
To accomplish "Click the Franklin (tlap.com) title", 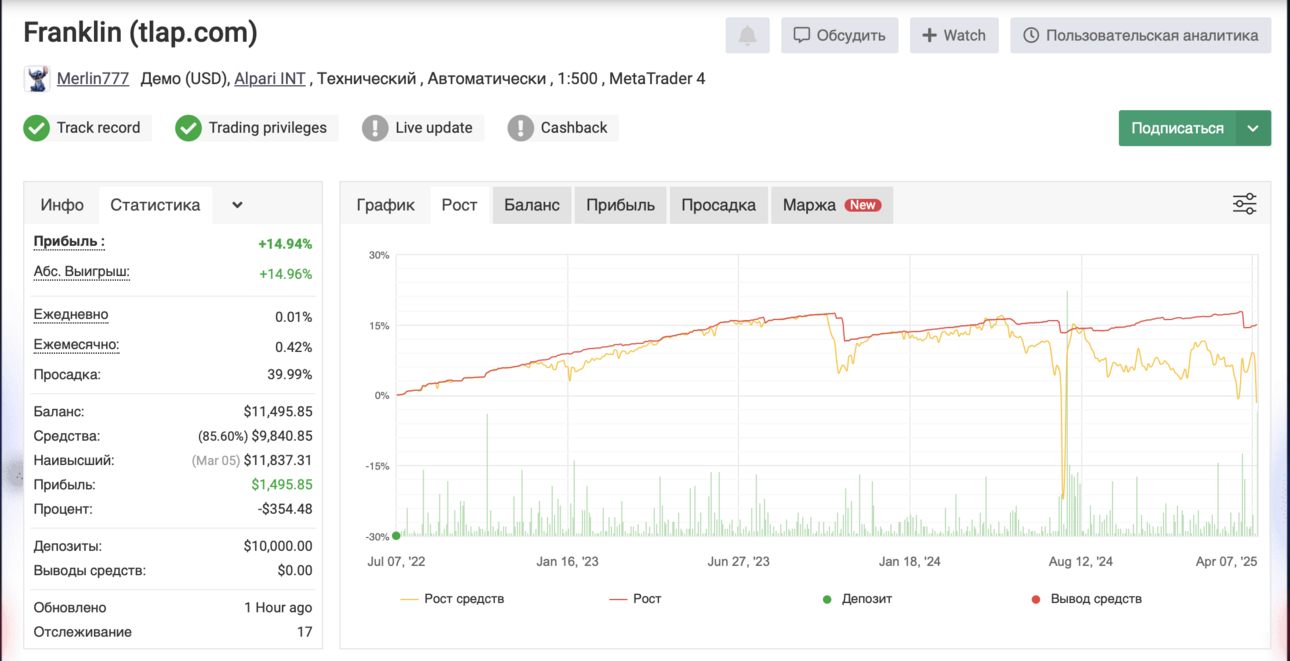I will [141, 33].
